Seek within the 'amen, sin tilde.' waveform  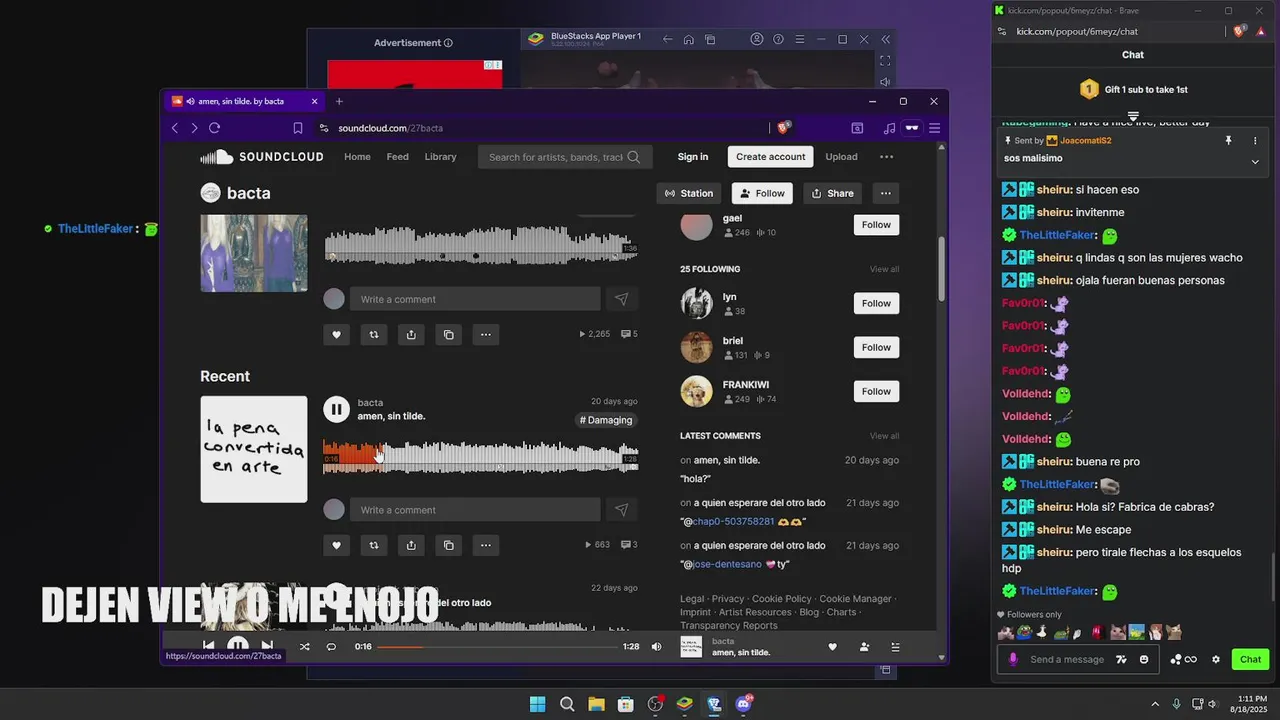pos(481,458)
